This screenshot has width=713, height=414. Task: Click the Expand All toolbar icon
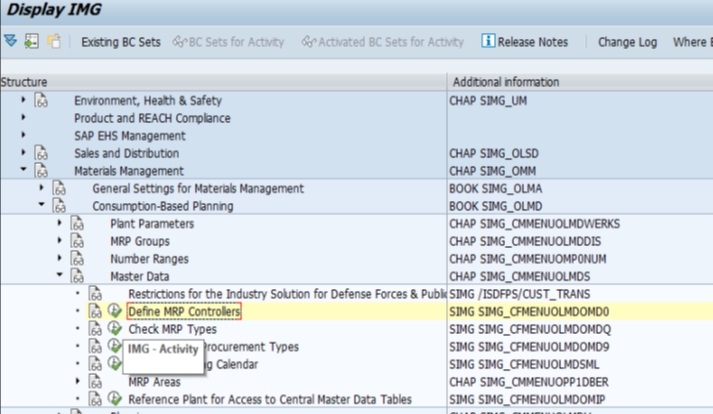[x=10, y=41]
